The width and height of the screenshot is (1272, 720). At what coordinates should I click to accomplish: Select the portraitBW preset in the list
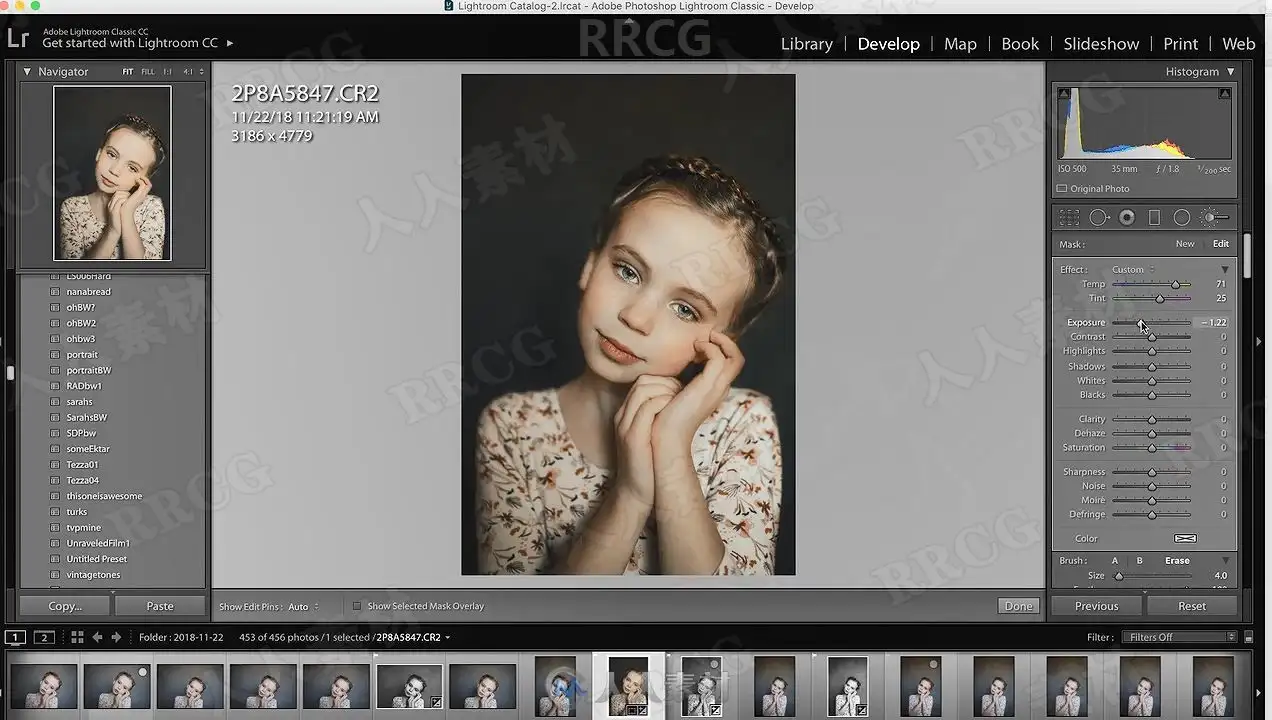coord(89,370)
